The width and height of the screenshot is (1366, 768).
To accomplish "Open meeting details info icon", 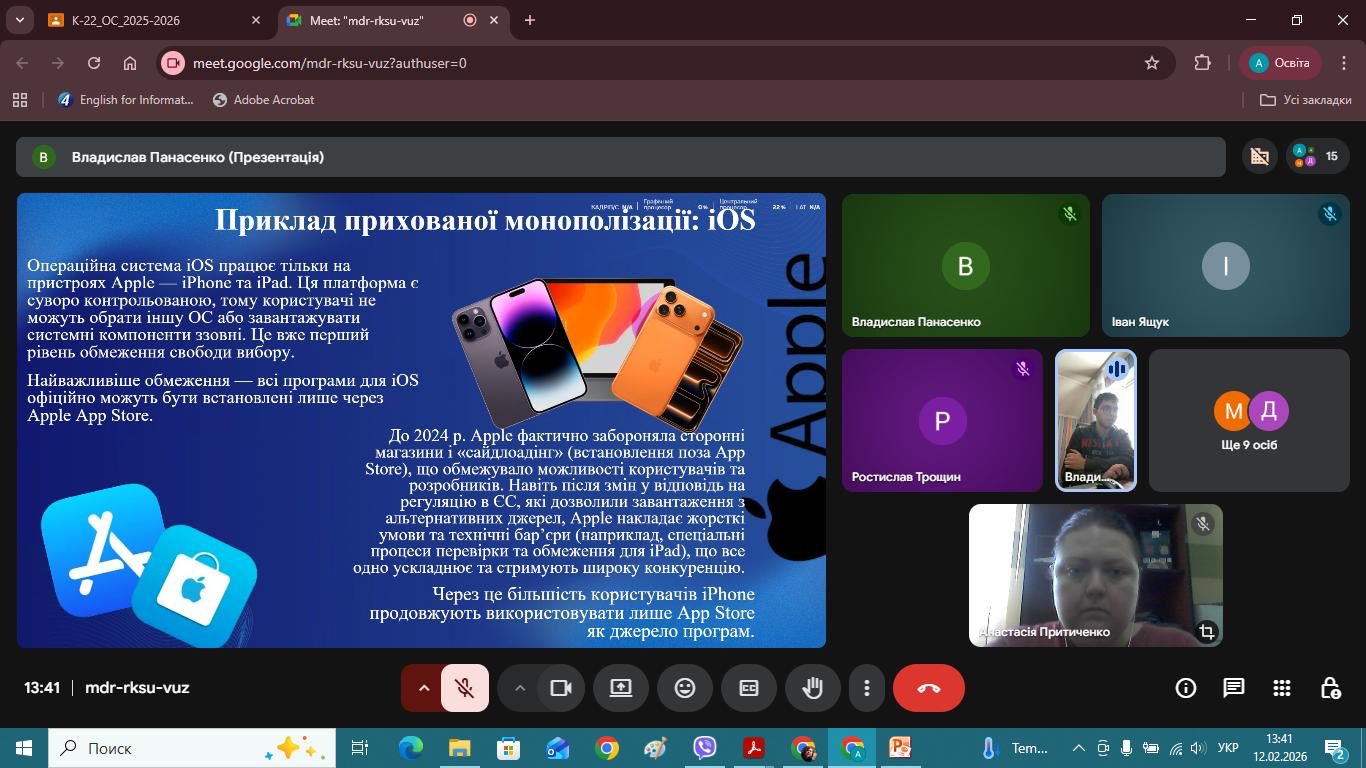I will 1186,688.
